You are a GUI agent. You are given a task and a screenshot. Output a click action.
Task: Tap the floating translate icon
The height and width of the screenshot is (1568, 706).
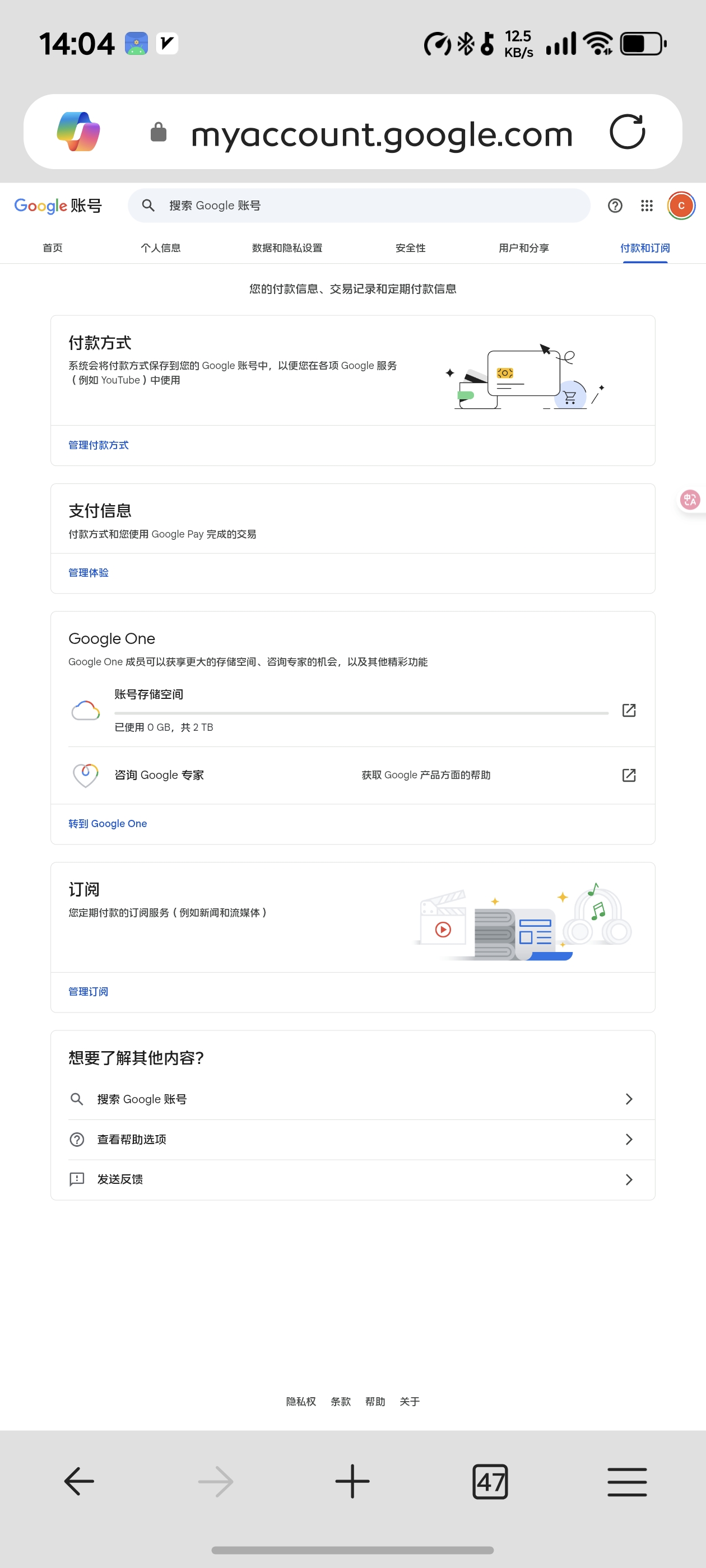[690, 500]
